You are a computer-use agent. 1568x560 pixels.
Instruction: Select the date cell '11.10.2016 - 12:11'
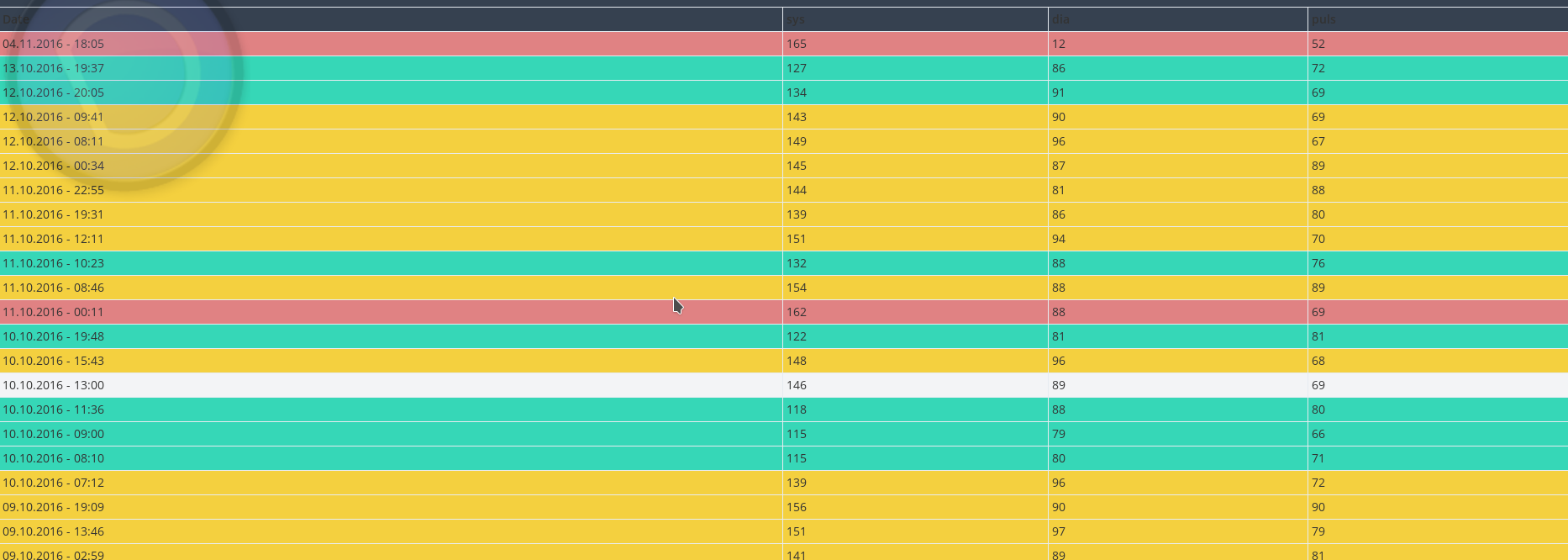391,239
